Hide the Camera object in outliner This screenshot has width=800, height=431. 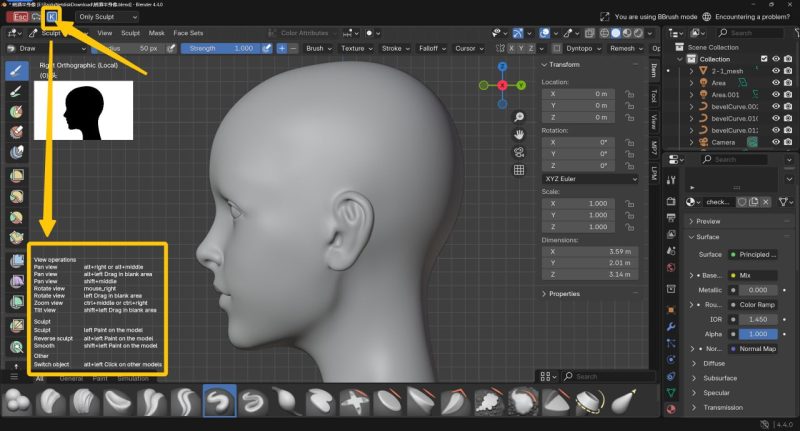coord(775,142)
